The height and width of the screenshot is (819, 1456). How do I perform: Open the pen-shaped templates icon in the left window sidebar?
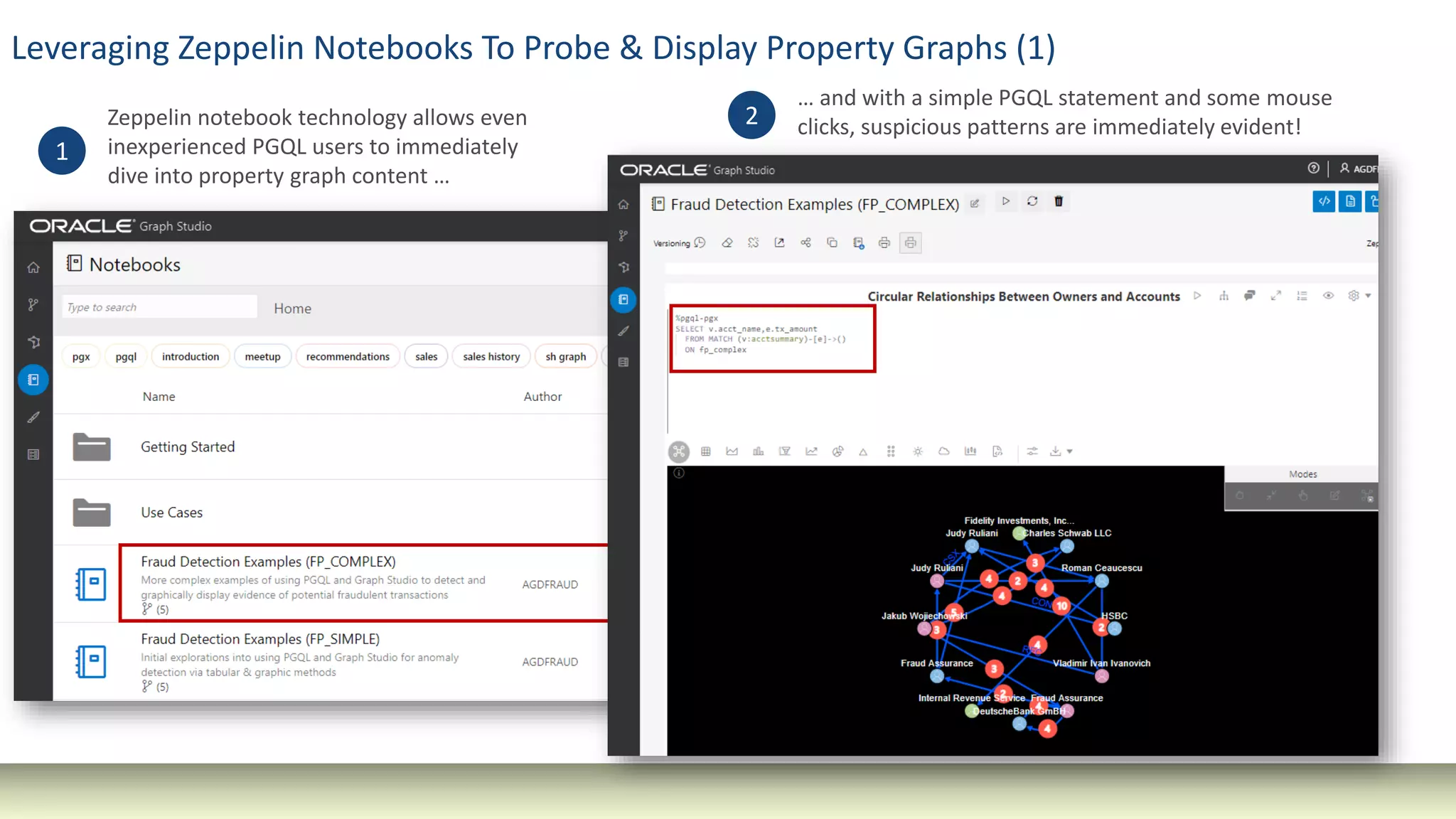pyautogui.click(x=33, y=417)
